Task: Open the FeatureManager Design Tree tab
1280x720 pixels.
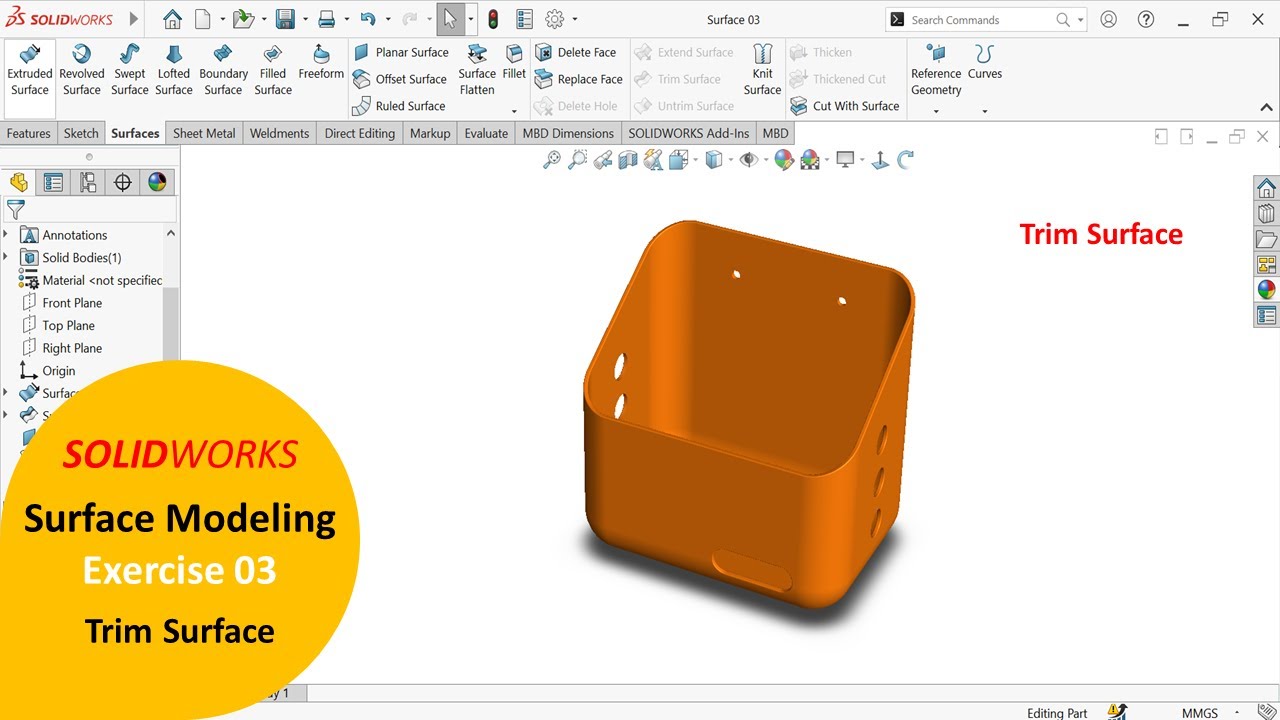Action: click(x=19, y=182)
